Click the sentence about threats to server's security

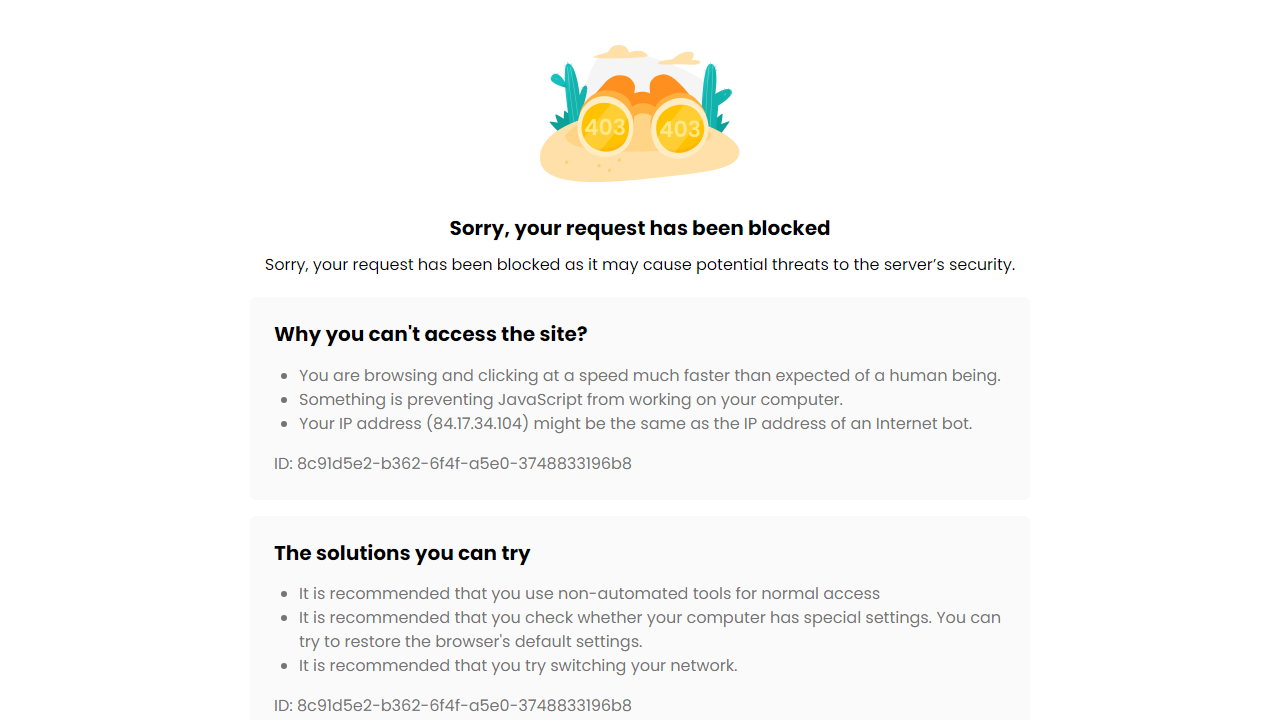point(640,265)
